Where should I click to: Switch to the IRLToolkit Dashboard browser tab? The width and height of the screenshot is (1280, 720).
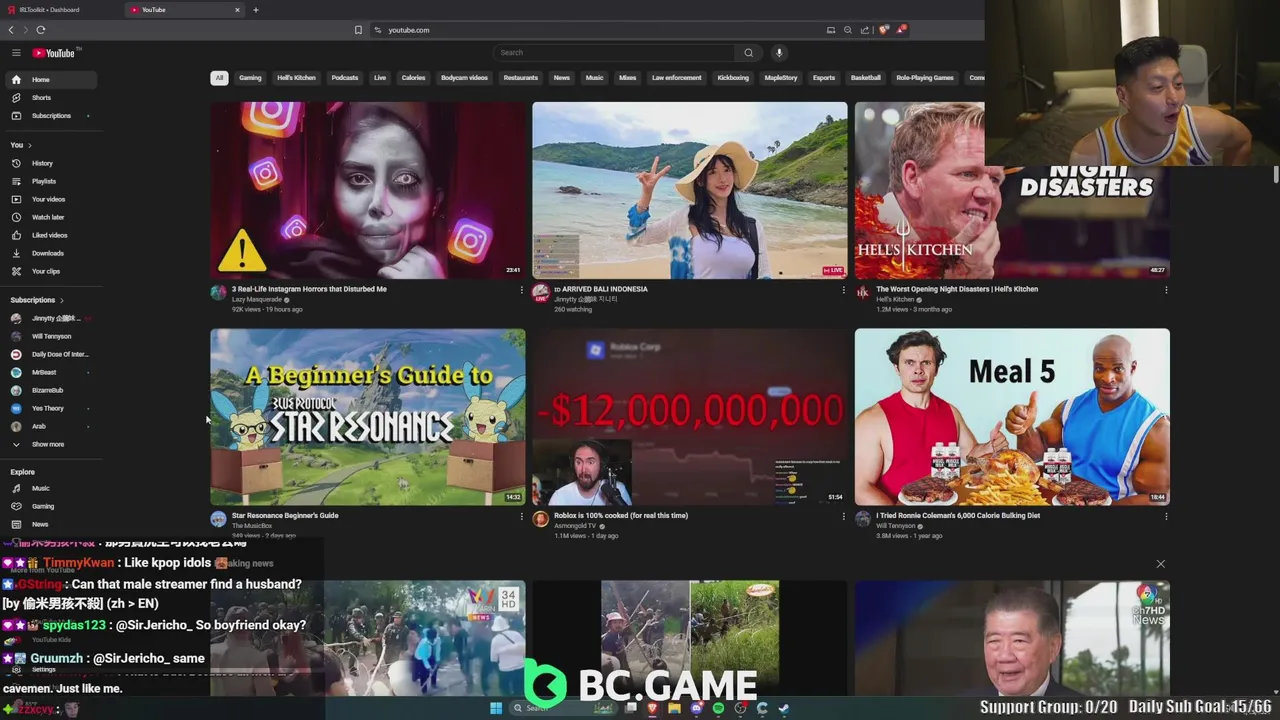point(60,10)
